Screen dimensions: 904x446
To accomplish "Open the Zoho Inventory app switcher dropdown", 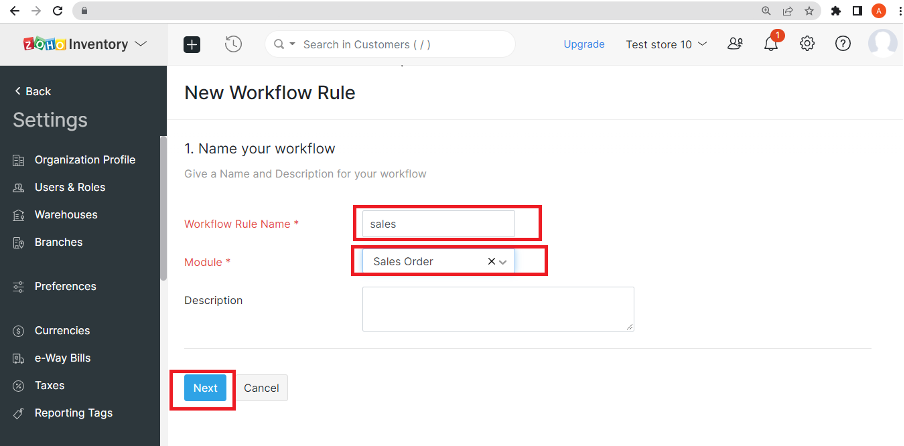I will [140, 44].
